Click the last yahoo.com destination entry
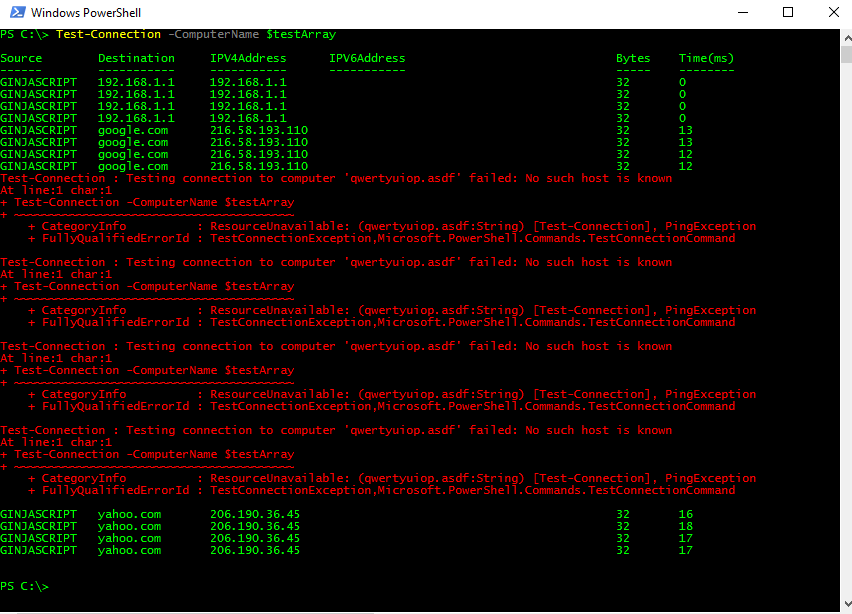Screen dimensions: 852x614 point(129,550)
